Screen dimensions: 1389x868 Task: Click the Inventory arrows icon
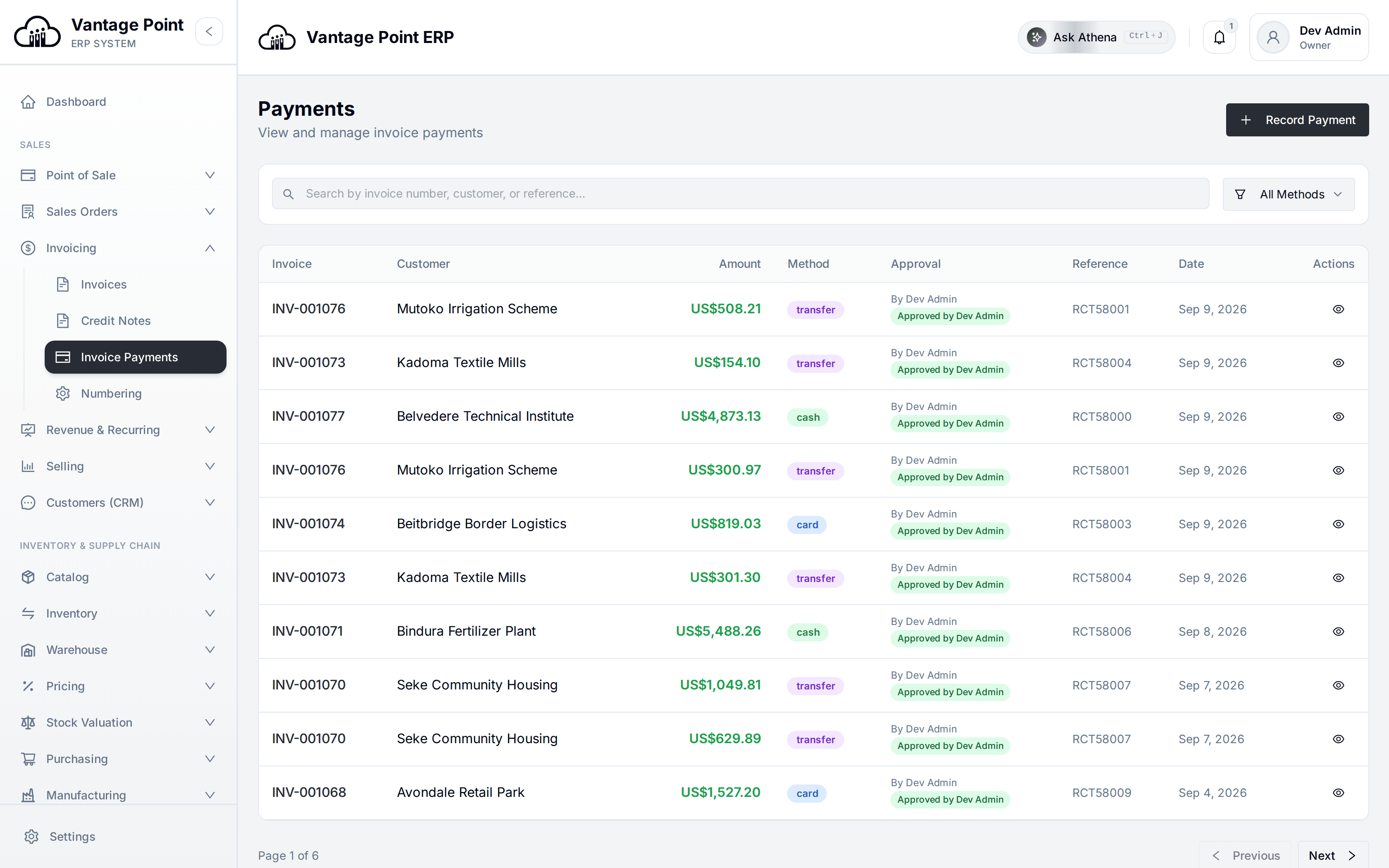click(x=28, y=613)
